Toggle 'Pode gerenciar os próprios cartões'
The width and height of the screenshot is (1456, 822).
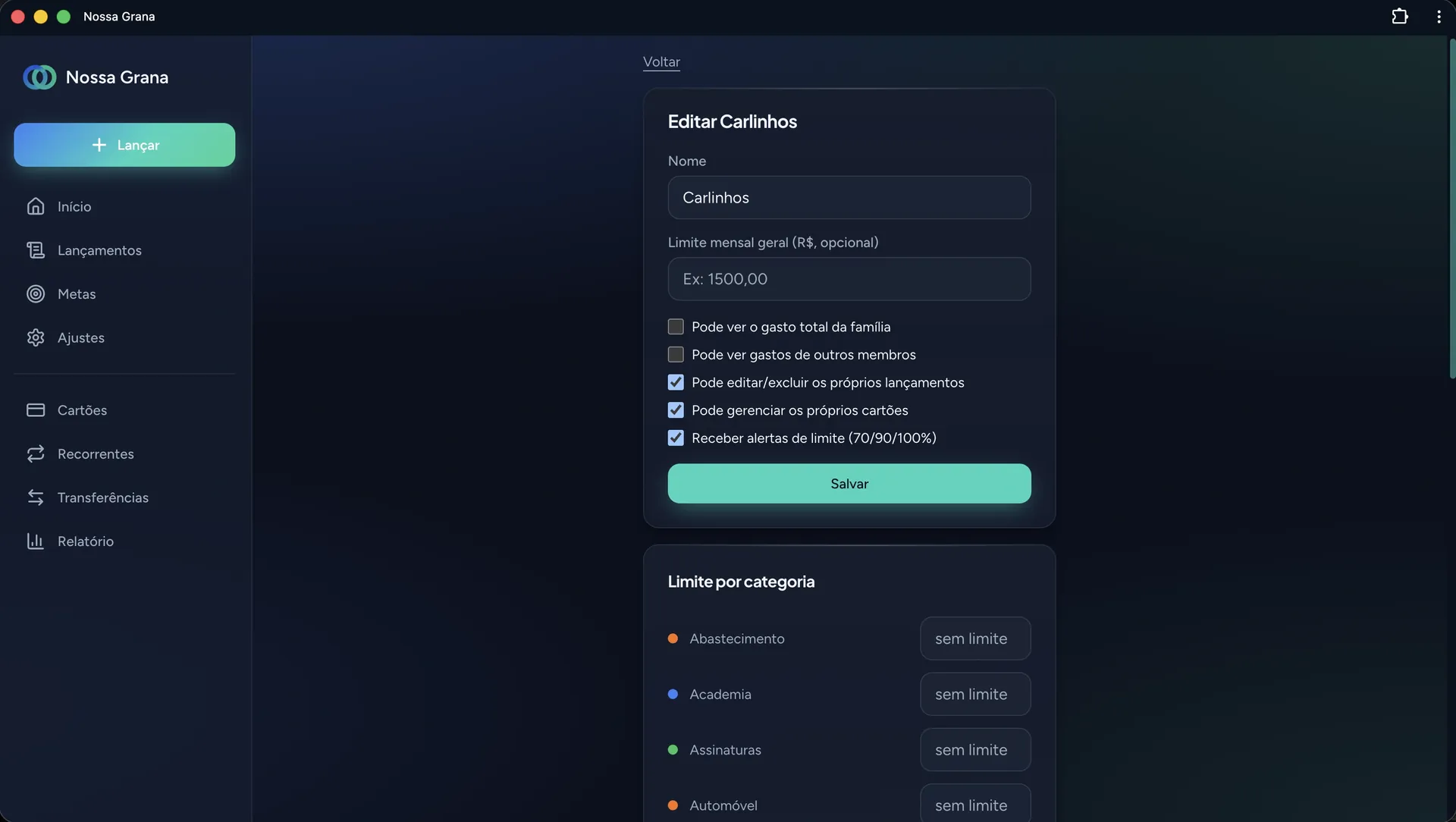pos(676,410)
